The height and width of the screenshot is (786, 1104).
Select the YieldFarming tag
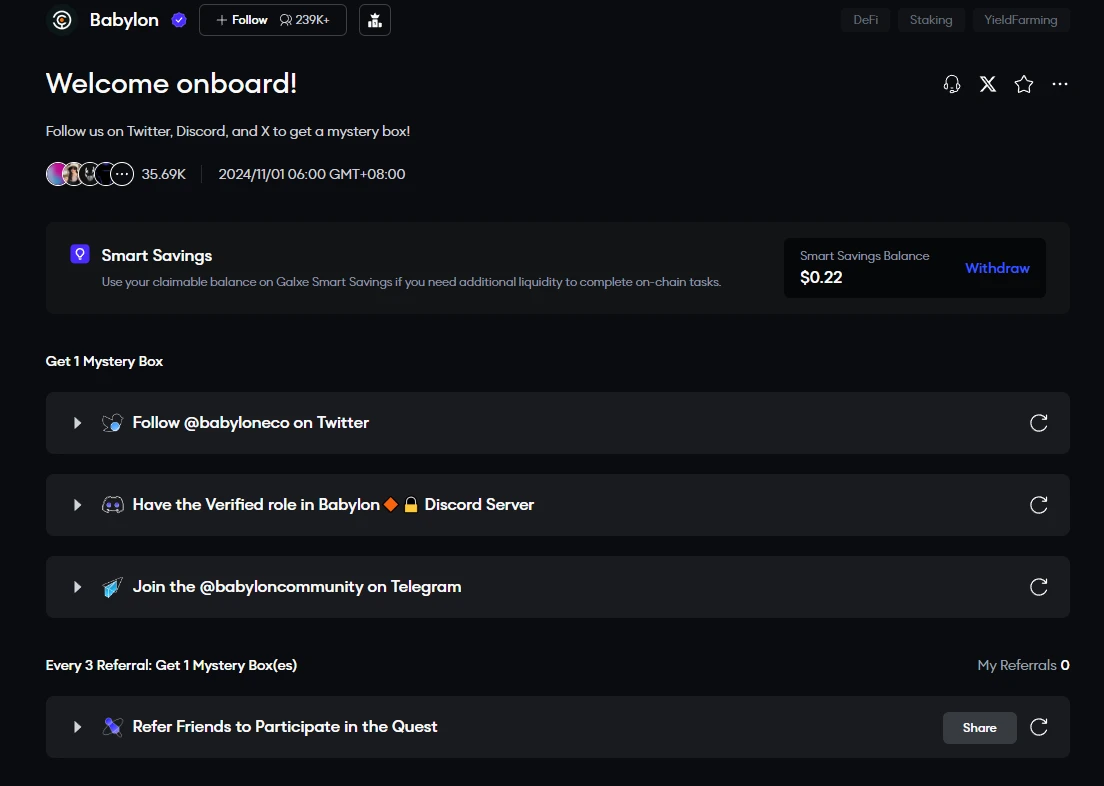(x=1020, y=20)
